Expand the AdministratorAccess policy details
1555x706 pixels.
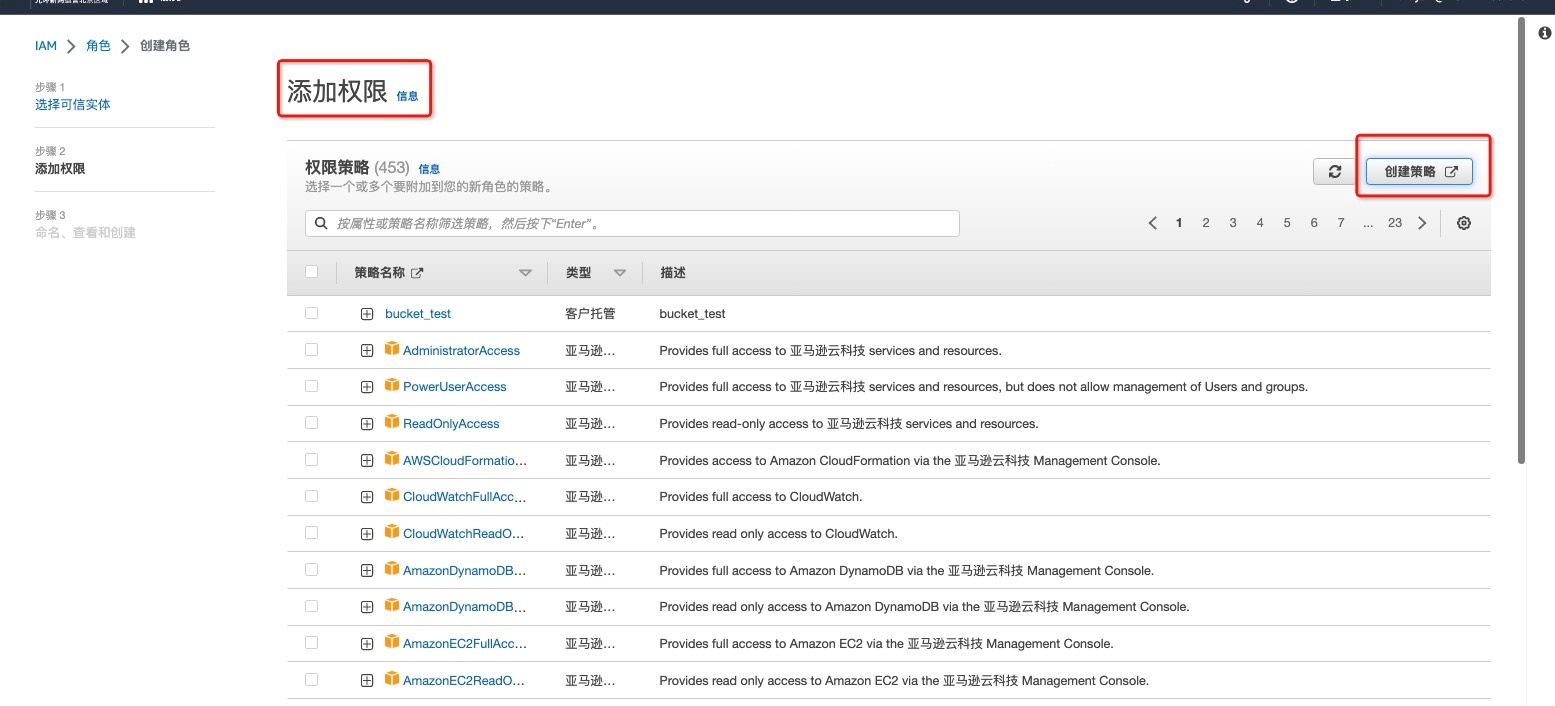click(367, 351)
